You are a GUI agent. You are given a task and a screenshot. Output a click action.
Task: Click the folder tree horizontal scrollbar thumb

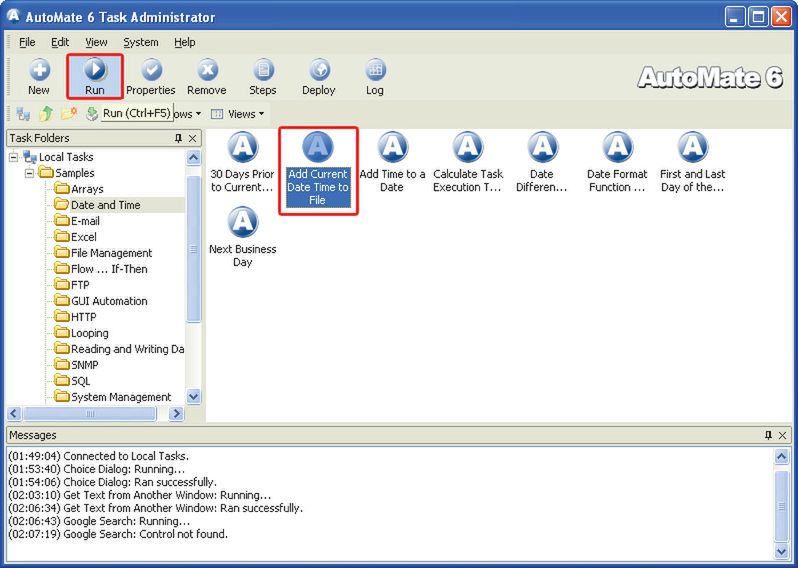point(88,413)
